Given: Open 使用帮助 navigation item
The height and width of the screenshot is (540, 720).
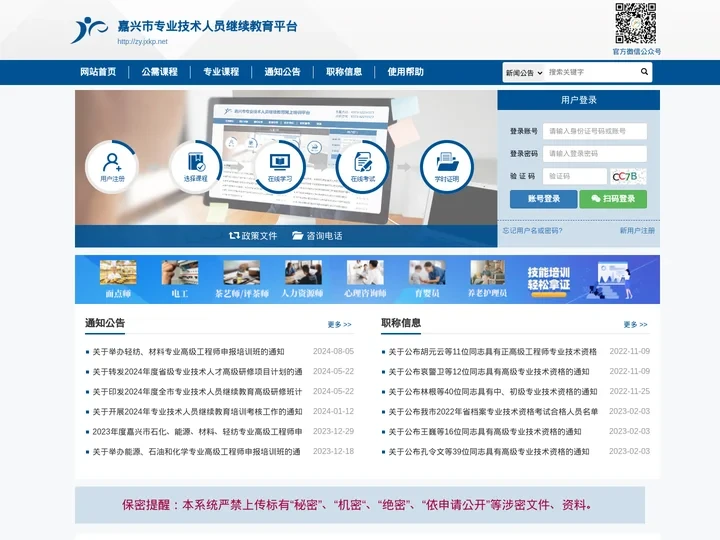Looking at the screenshot, I should click(405, 72).
